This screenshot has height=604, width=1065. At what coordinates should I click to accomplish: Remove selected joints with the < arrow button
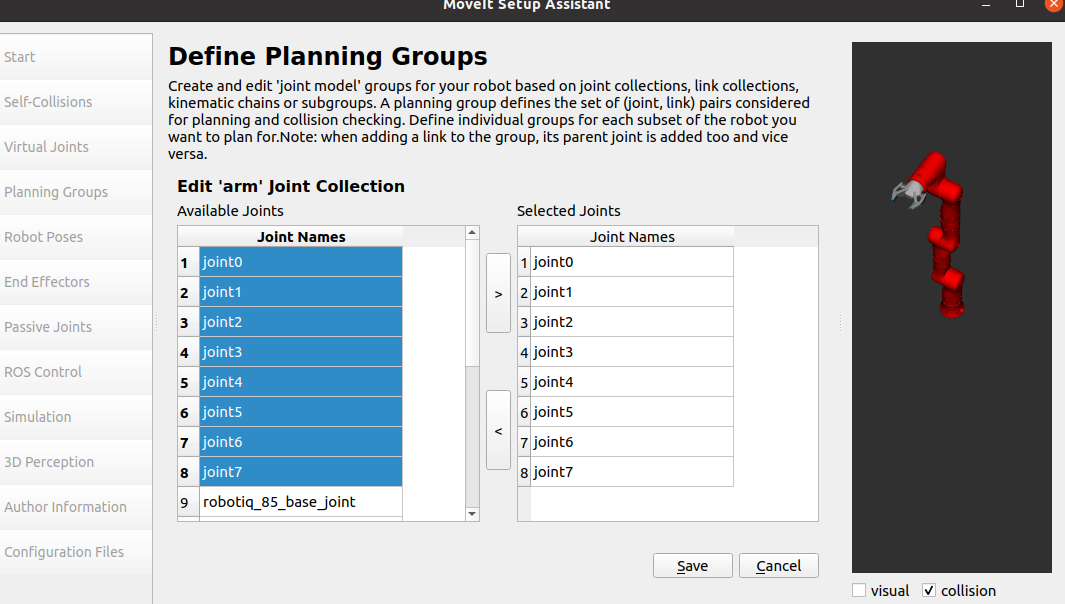(x=498, y=430)
